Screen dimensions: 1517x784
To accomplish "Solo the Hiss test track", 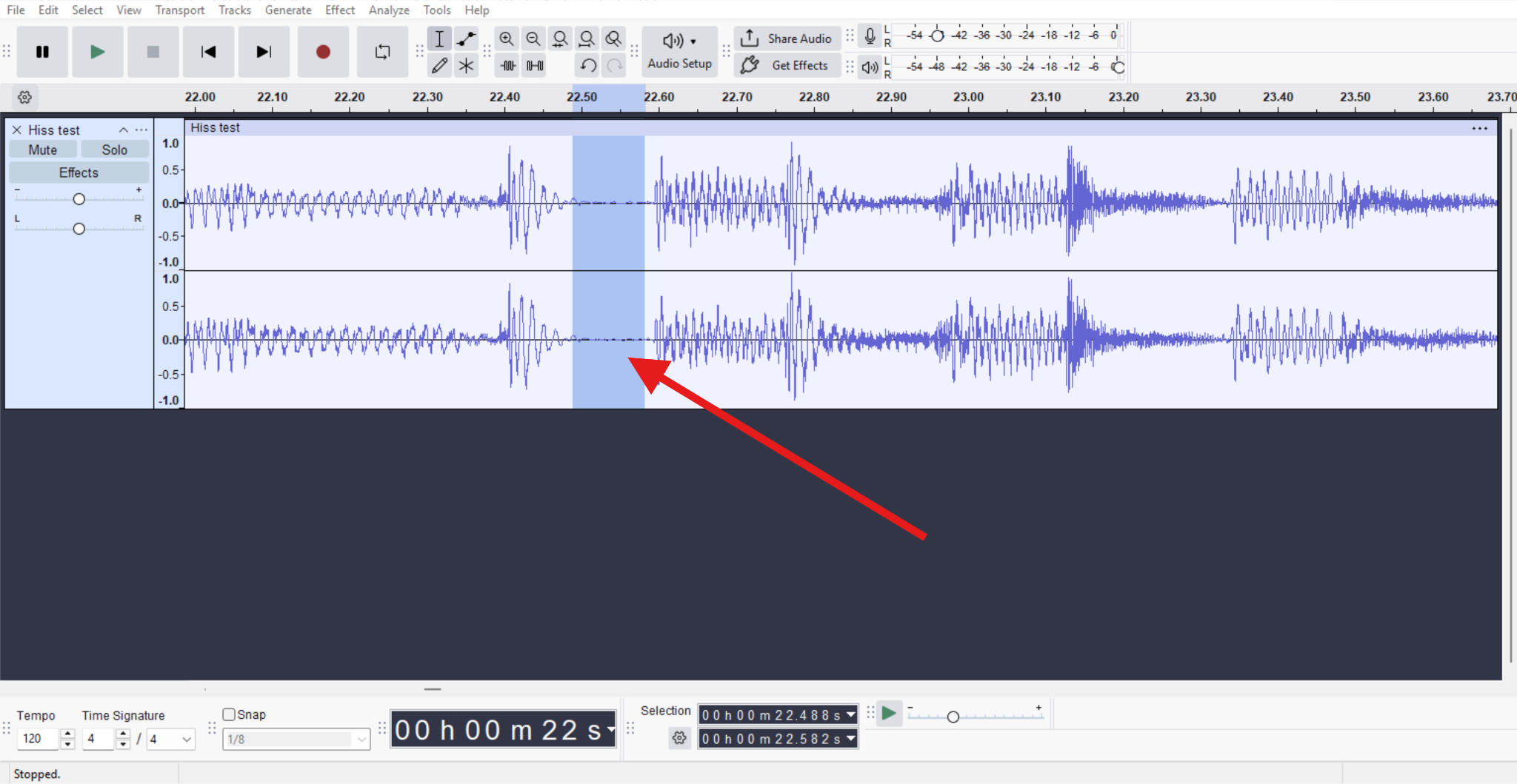I will coord(115,149).
